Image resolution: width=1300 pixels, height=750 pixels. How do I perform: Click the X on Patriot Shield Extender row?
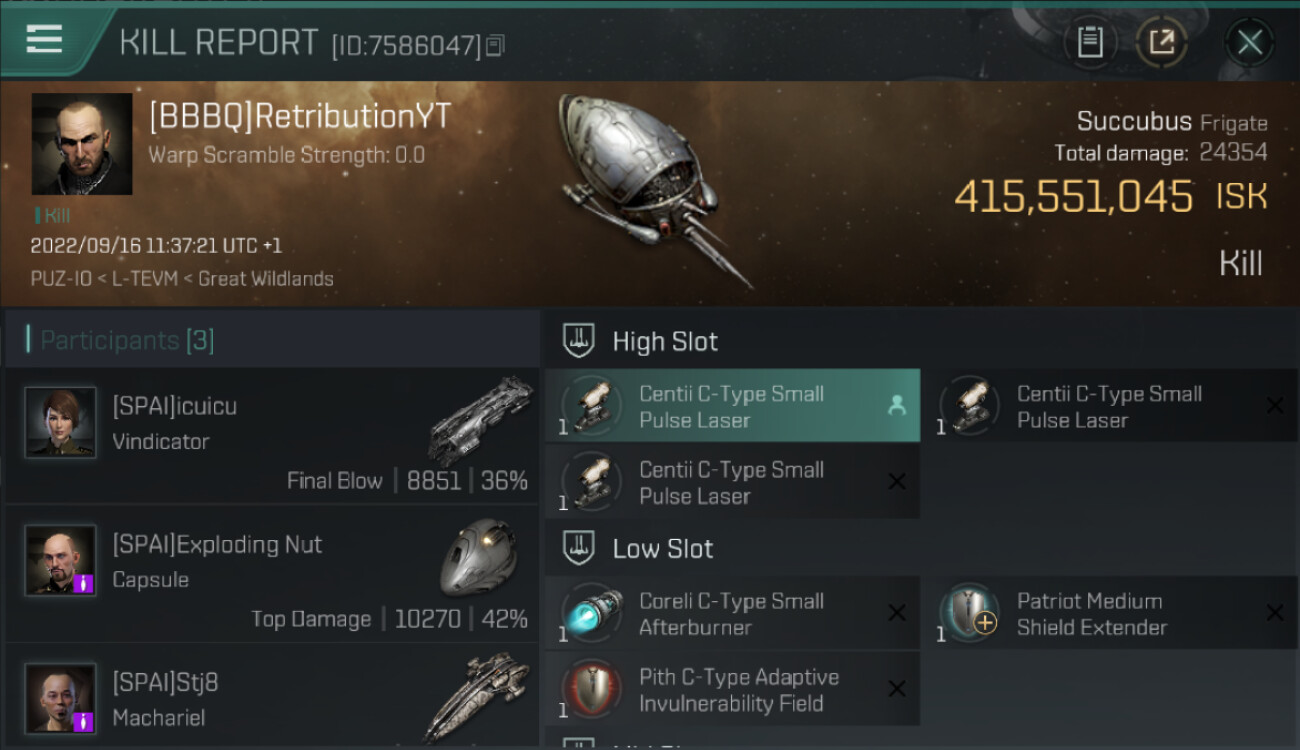1275,613
